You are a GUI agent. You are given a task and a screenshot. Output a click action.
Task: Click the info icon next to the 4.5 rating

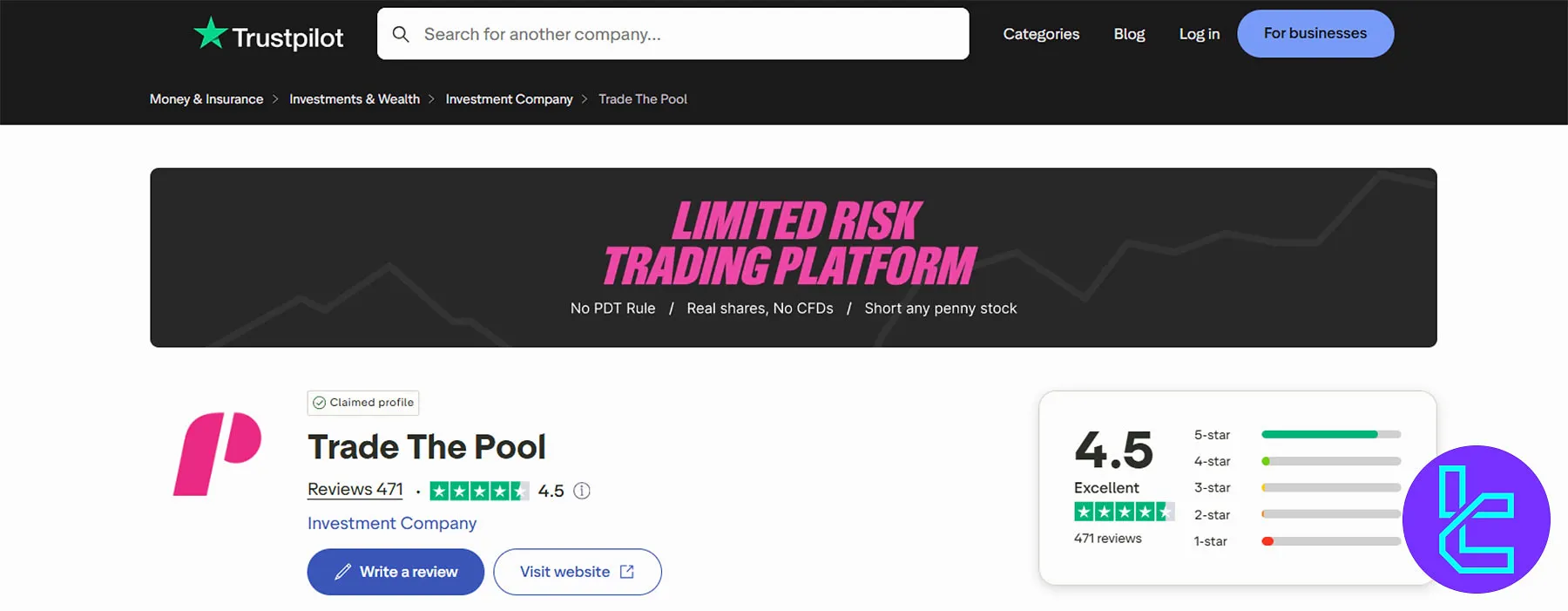click(581, 490)
